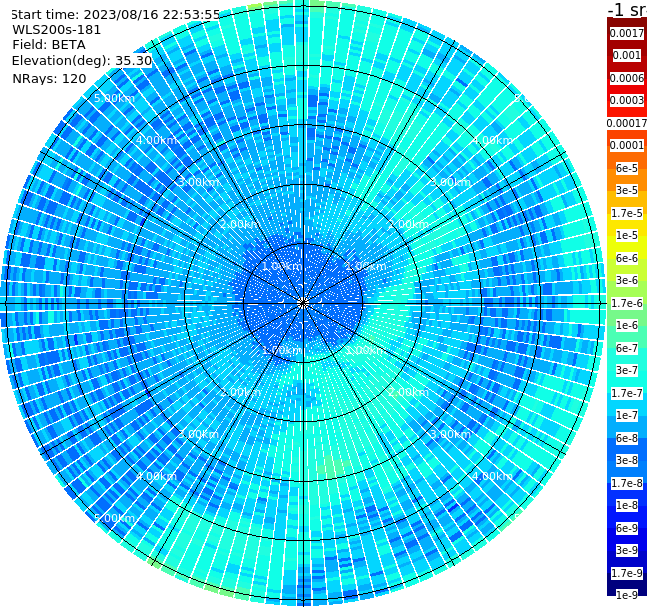
Task: Click the 0.0017 colorbar label
Action: [x=627, y=33]
